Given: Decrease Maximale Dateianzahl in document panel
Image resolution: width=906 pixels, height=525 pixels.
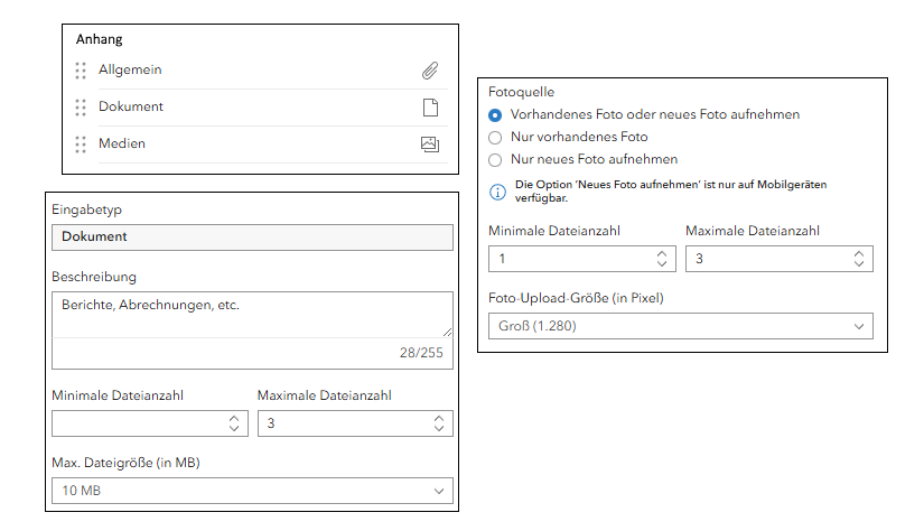Looking at the screenshot, I should pyautogui.click(x=439, y=429).
